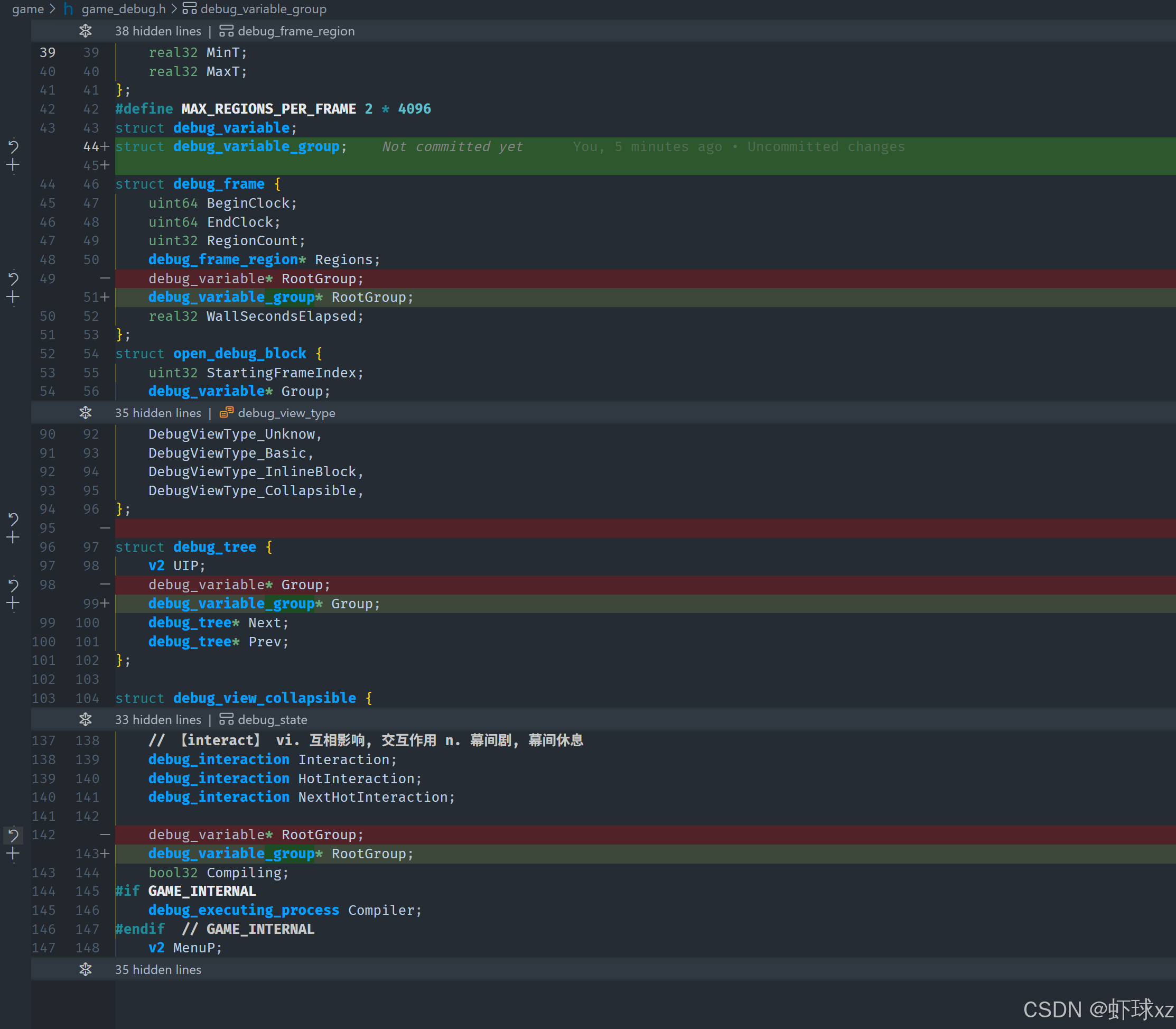The width and height of the screenshot is (1176, 1029).
Task: Stage the debug_state RootGroup change
Action: [x=13, y=854]
